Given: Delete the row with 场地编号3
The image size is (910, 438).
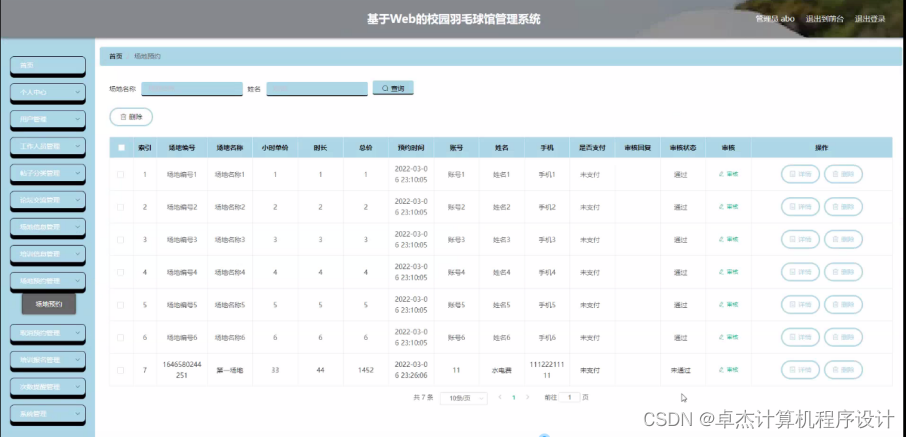Looking at the screenshot, I should click(843, 239).
